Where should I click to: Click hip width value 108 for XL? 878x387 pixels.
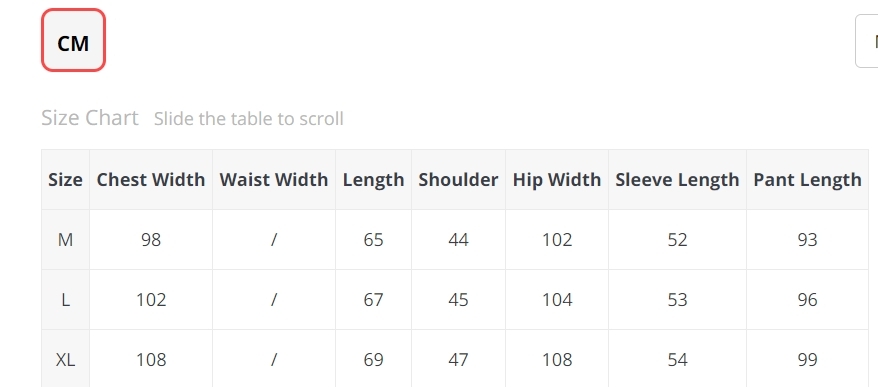pyautogui.click(x=557, y=359)
